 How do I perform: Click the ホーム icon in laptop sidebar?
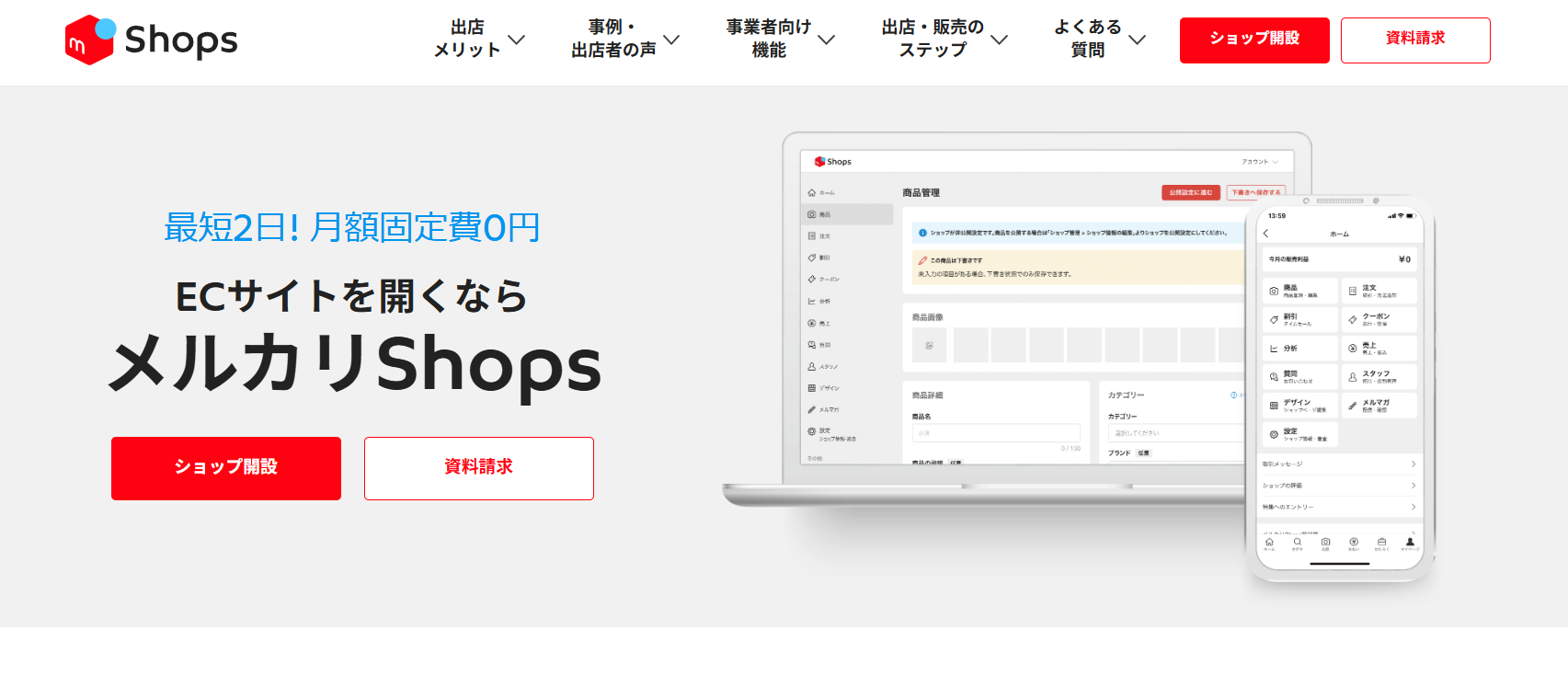coord(812,193)
